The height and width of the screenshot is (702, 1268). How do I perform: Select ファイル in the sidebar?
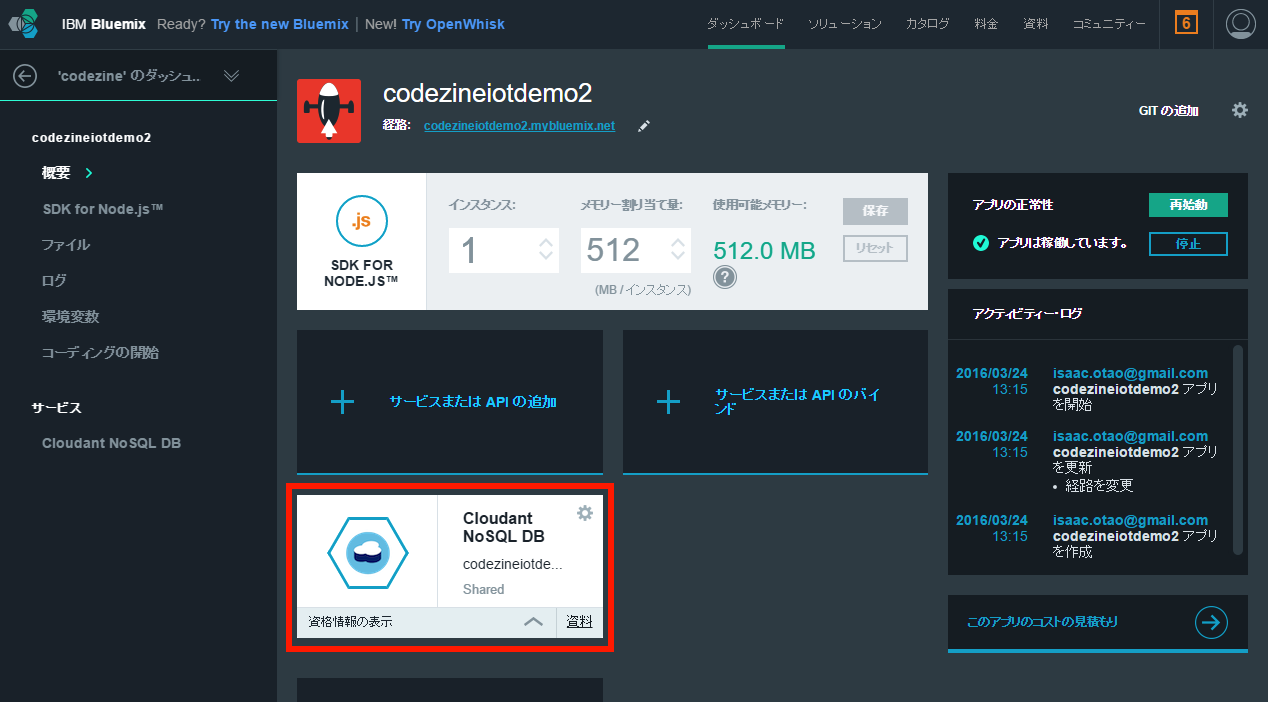click(65, 245)
